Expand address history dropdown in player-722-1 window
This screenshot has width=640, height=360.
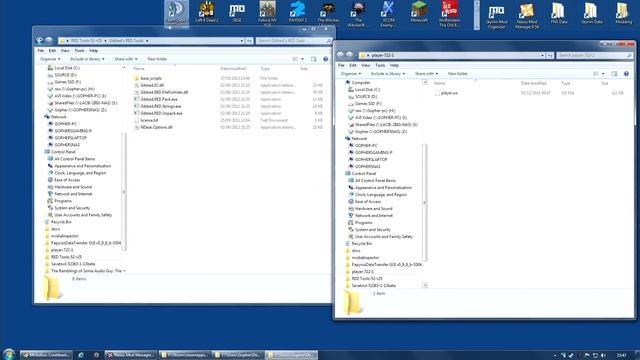pyautogui.click(x=542, y=55)
